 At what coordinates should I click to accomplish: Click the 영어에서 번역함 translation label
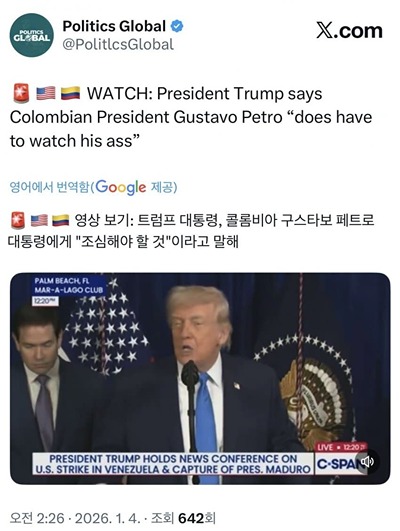coord(49,187)
